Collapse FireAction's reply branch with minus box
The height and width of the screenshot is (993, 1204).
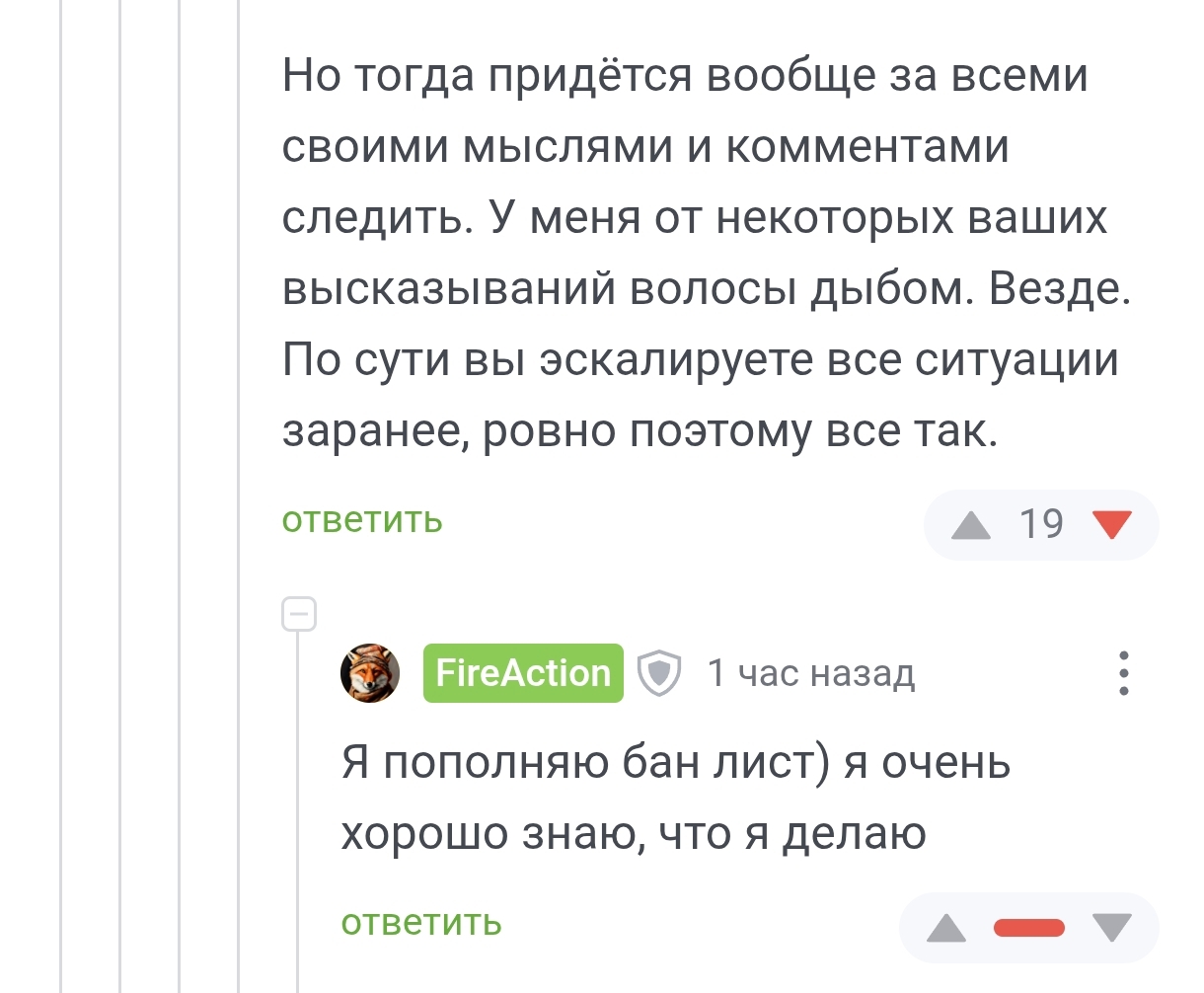click(x=299, y=614)
